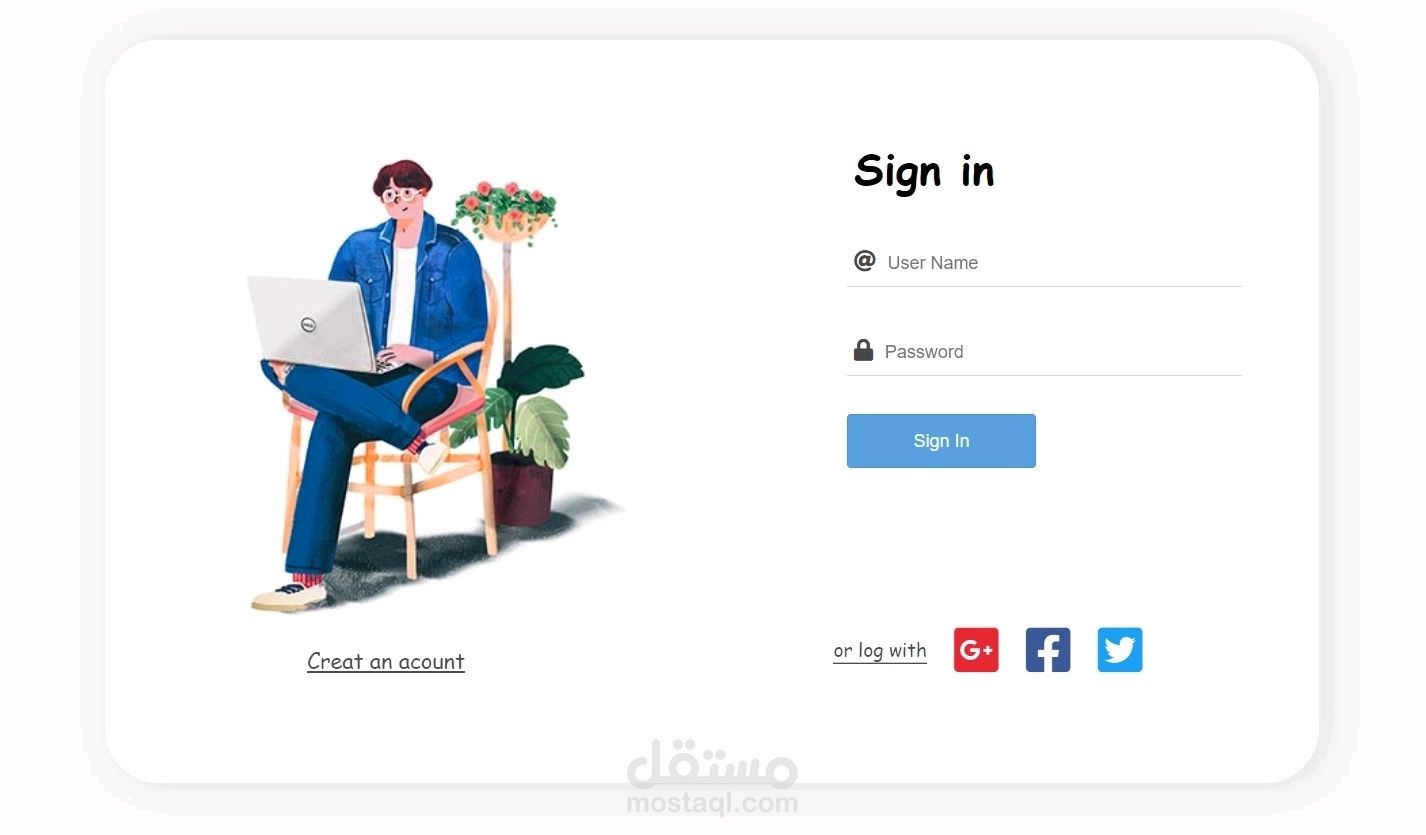This screenshot has width=1426, height=835.
Task: Click the mostaql.com watermark logo
Action: 712,777
